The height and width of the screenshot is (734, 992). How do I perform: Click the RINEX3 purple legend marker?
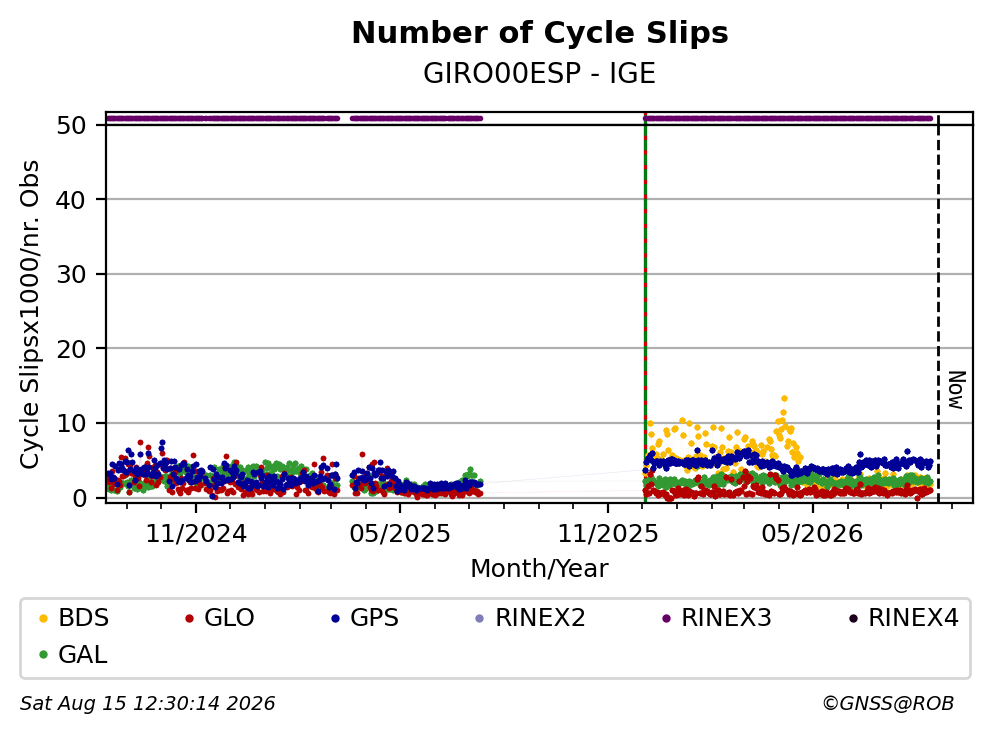tap(666, 618)
